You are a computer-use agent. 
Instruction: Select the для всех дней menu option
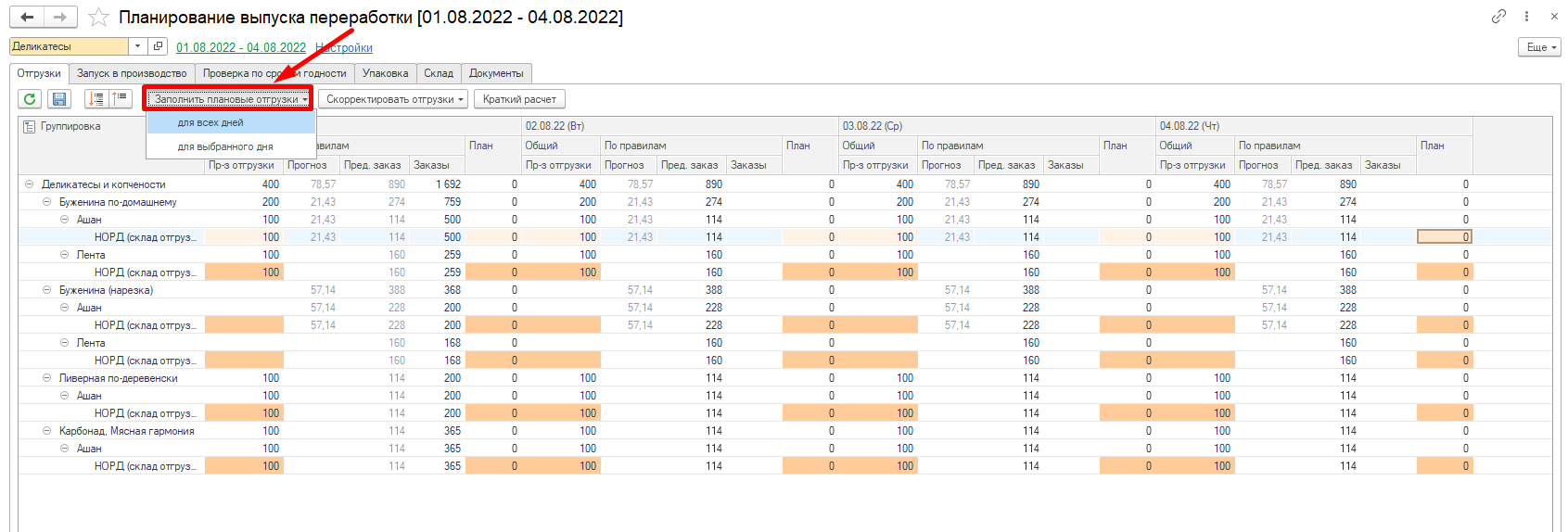(x=210, y=122)
